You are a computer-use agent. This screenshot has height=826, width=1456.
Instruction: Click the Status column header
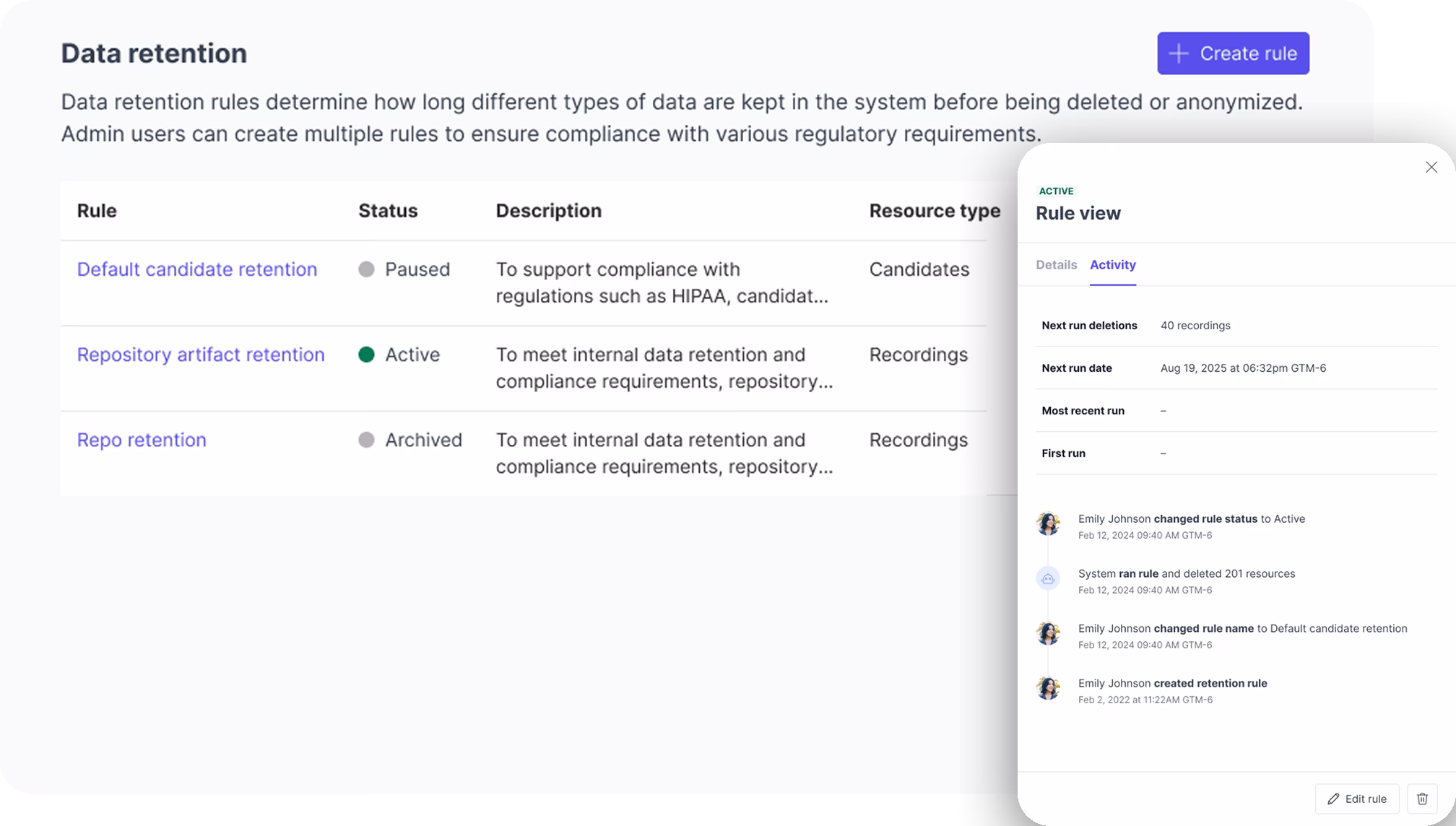tap(388, 211)
